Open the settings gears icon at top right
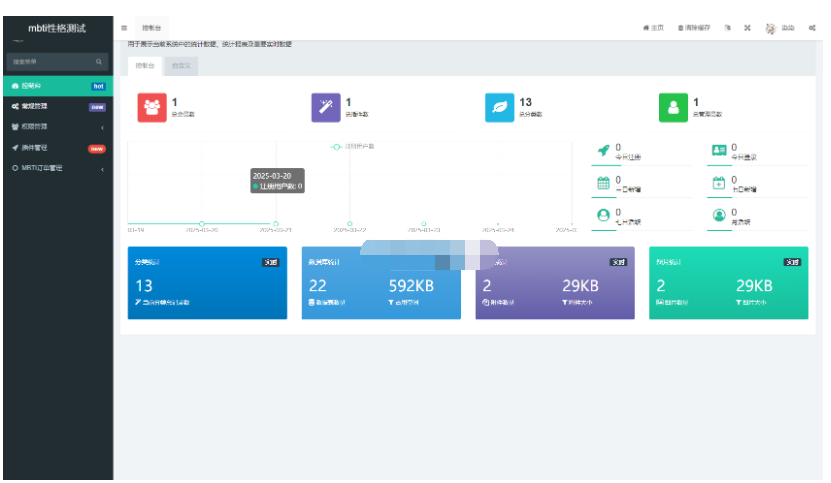 (812, 27)
